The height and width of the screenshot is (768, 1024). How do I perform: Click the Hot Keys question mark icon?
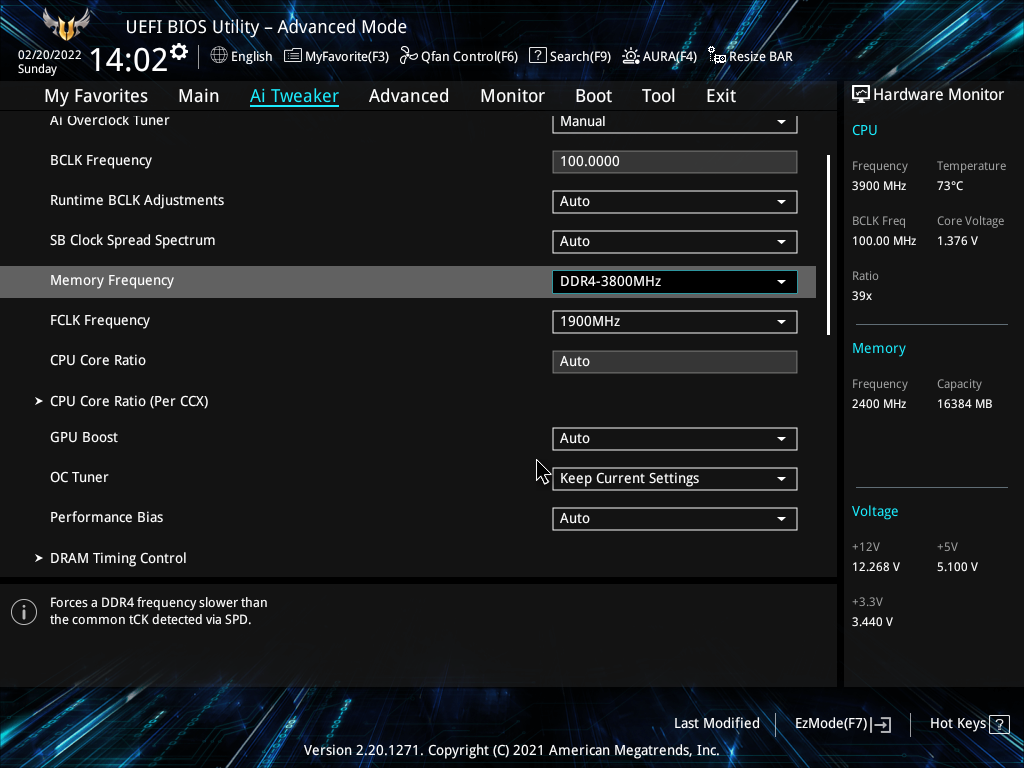999,724
